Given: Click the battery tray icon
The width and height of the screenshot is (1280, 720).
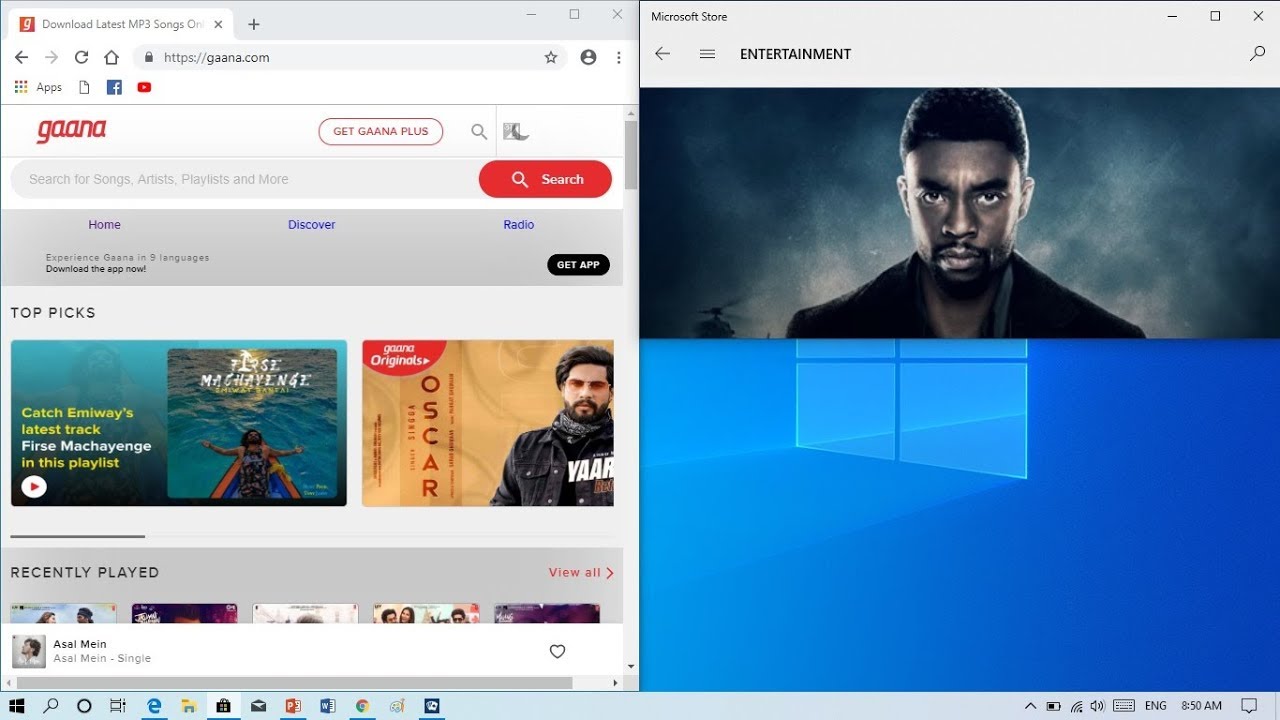Looking at the screenshot, I should 1053,706.
